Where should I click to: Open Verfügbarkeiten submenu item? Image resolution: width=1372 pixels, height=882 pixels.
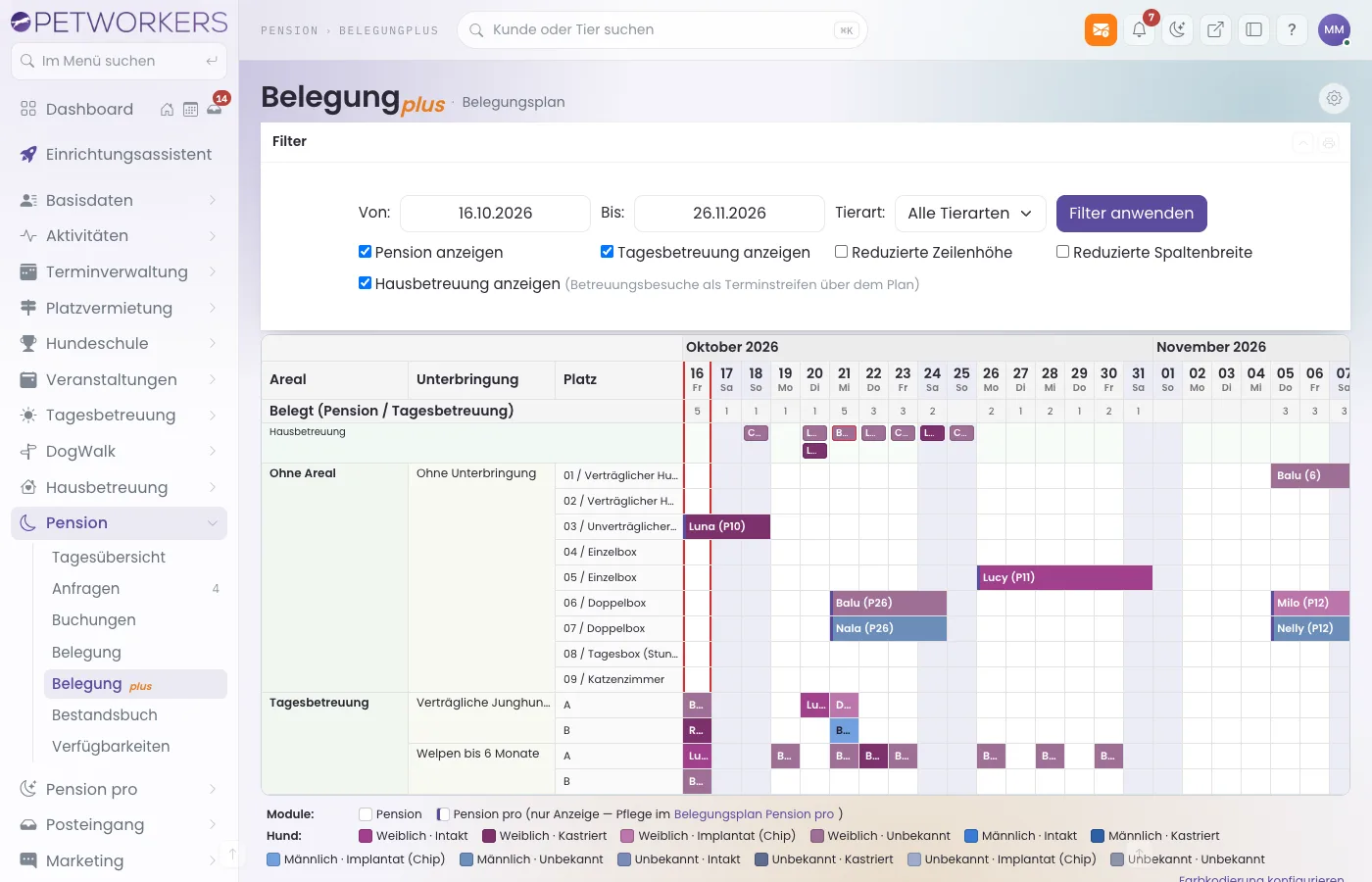point(135,746)
